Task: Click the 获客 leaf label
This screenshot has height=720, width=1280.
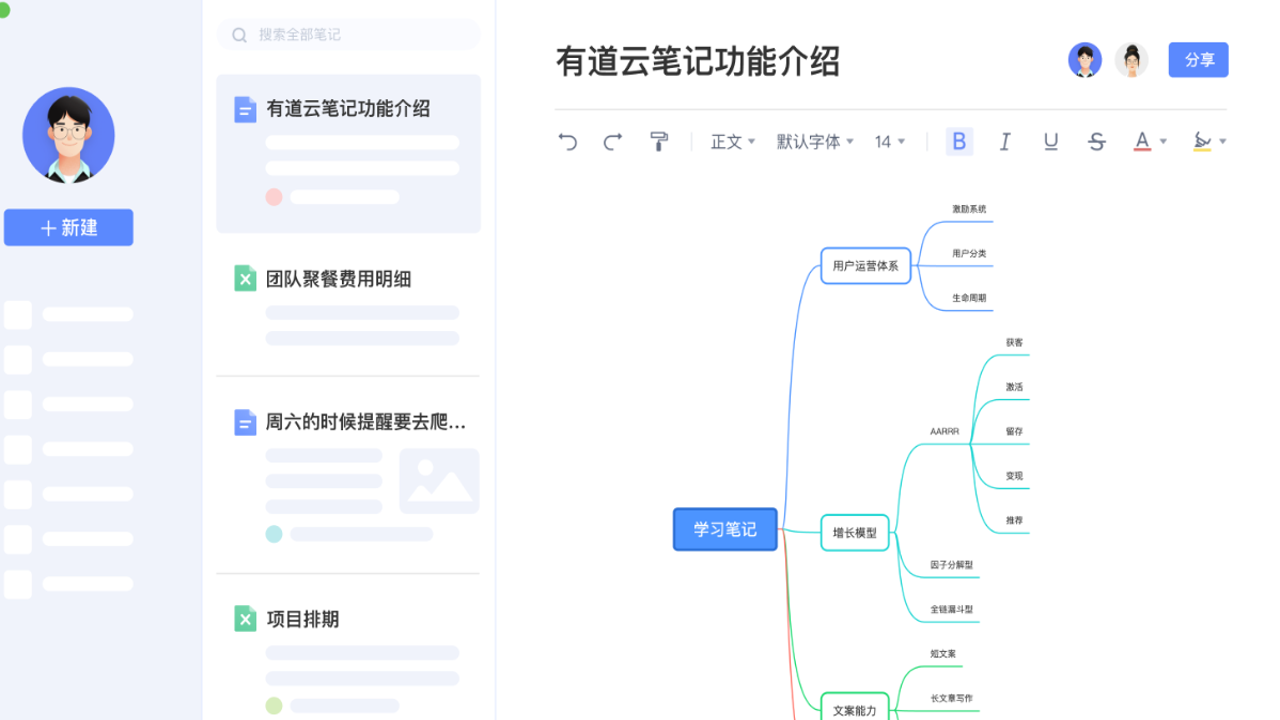Action: [x=1014, y=343]
